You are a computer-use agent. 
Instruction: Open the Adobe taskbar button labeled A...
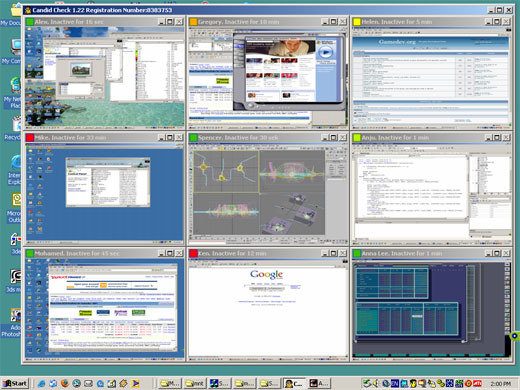click(x=319, y=383)
